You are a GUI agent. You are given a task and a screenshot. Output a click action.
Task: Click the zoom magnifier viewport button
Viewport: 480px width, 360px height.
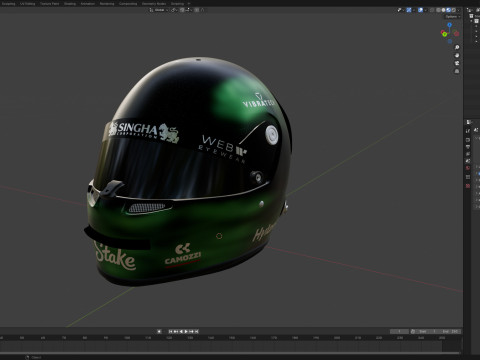457,47
